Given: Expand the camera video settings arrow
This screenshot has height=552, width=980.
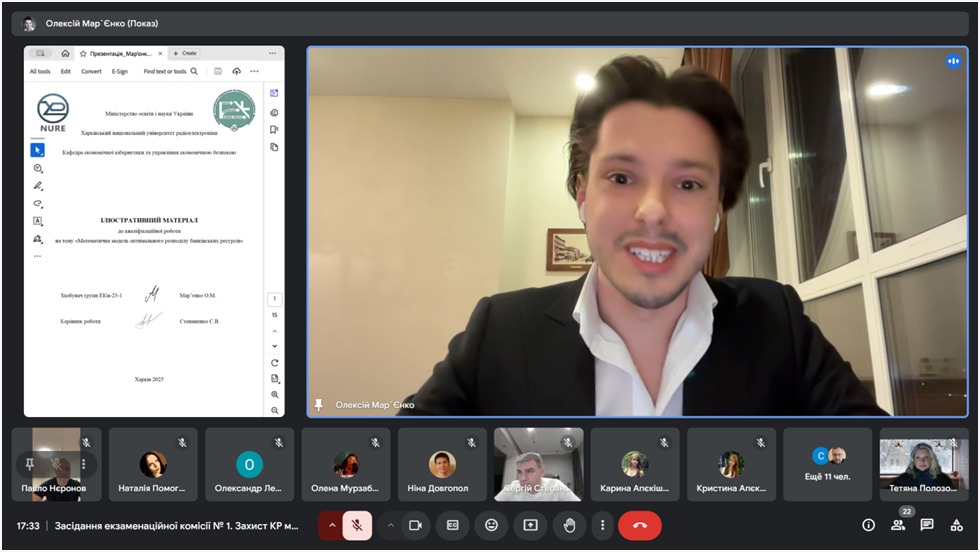Looking at the screenshot, I should coord(391,525).
